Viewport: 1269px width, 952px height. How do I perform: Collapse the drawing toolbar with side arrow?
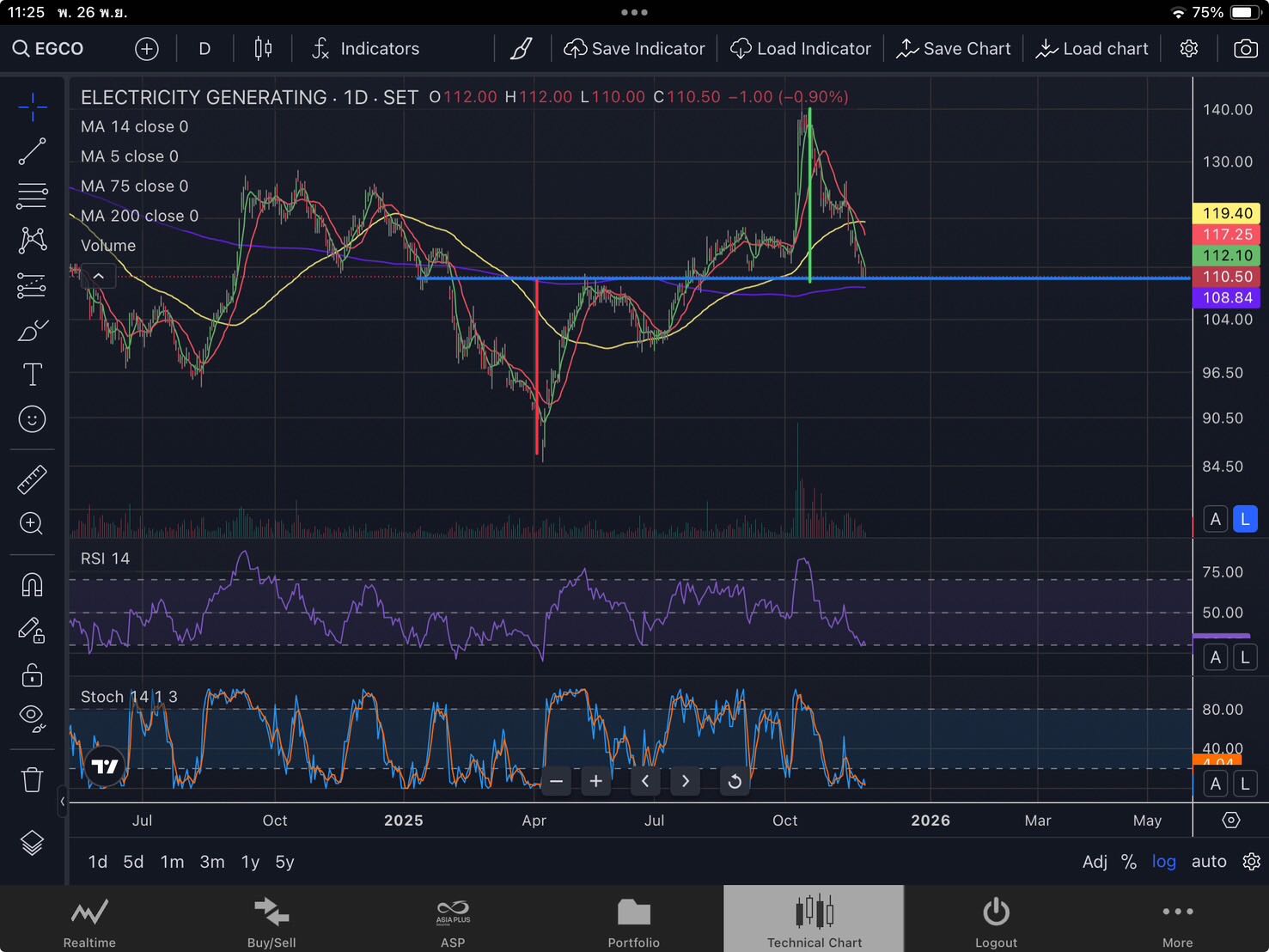pos(62,802)
